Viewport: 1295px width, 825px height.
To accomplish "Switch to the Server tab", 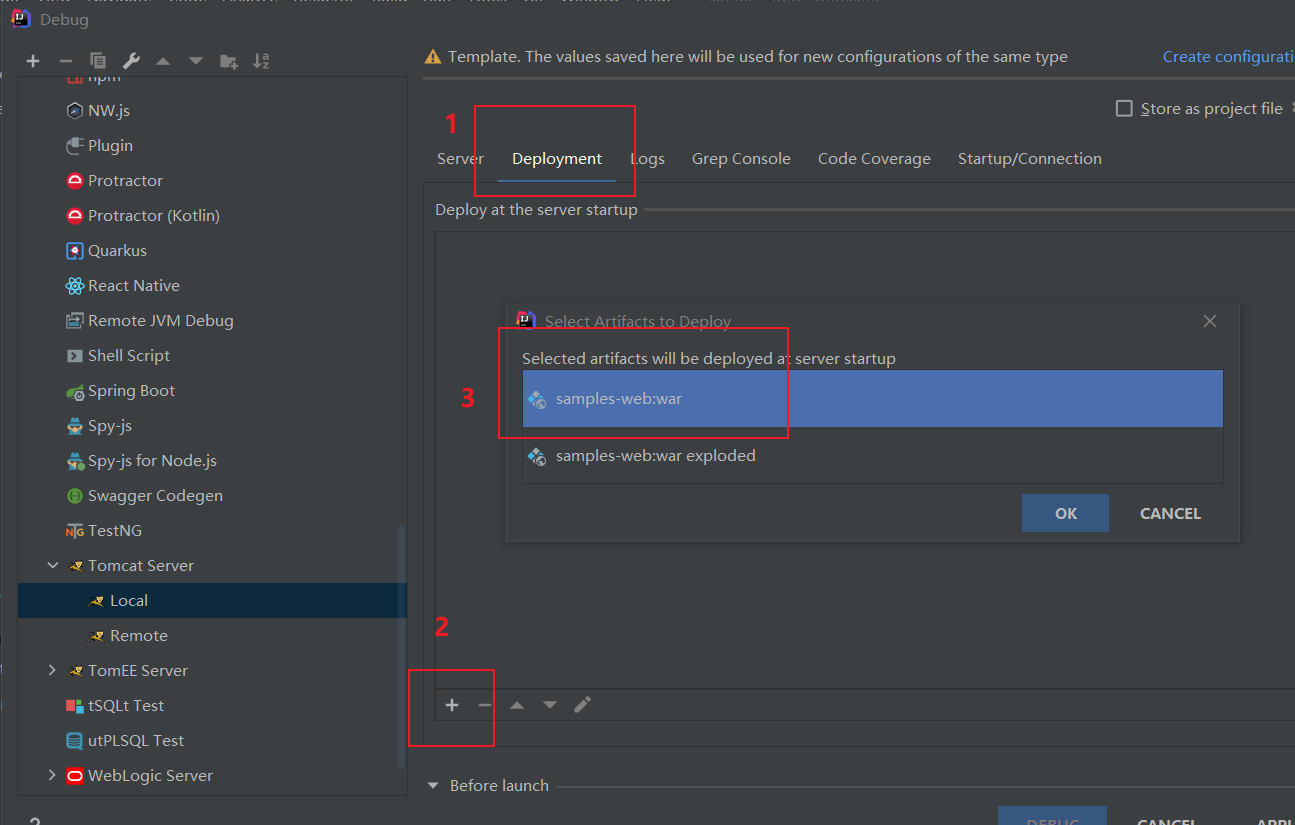I will pyautogui.click(x=460, y=159).
